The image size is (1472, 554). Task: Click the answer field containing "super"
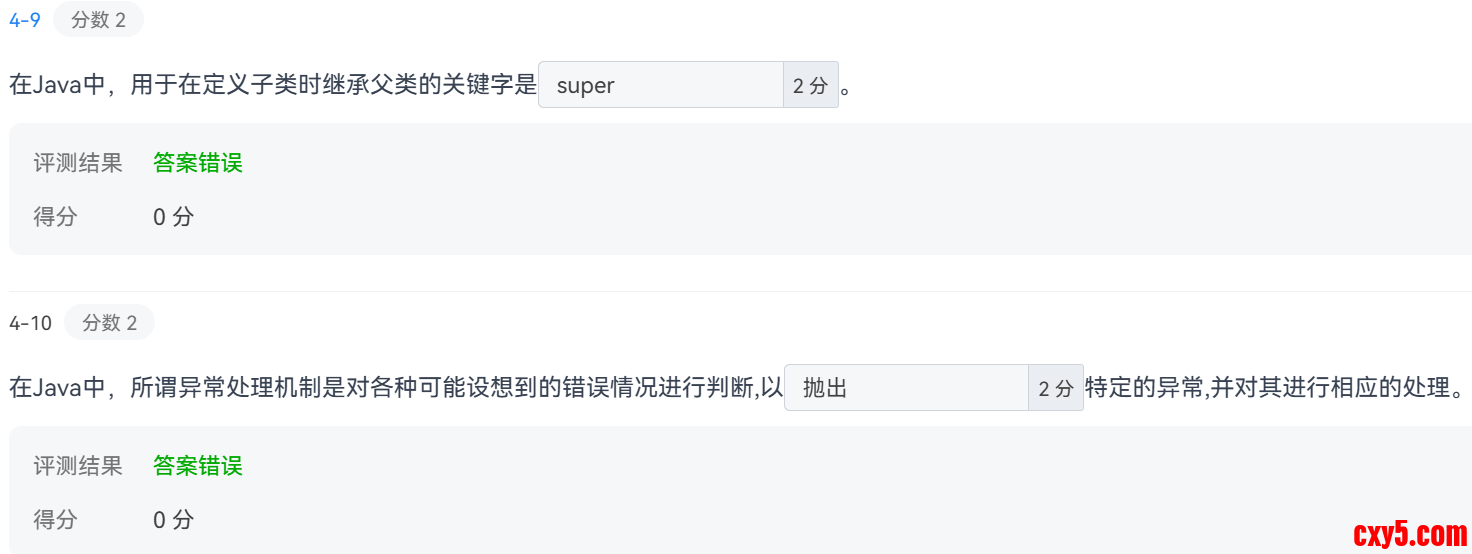point(660,85)
